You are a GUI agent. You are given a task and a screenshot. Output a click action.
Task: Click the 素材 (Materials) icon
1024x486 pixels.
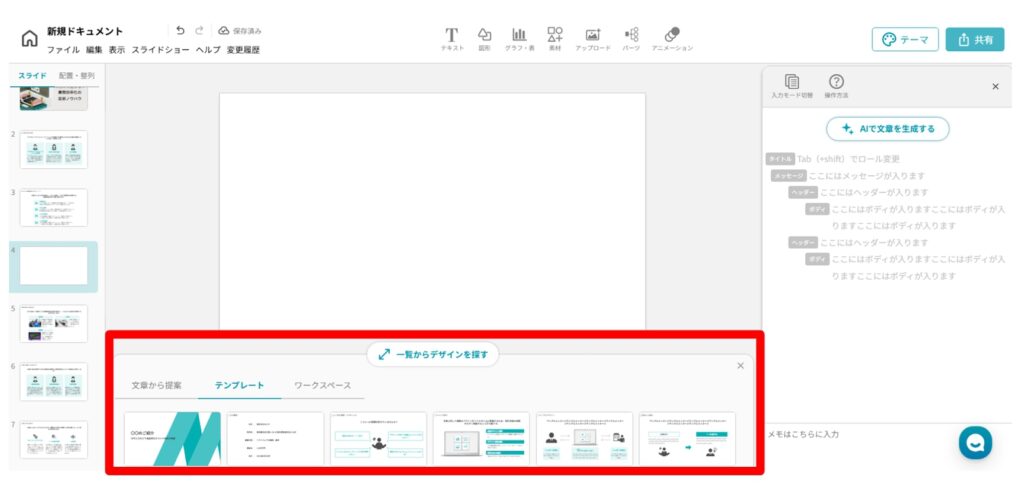point(555,36)
